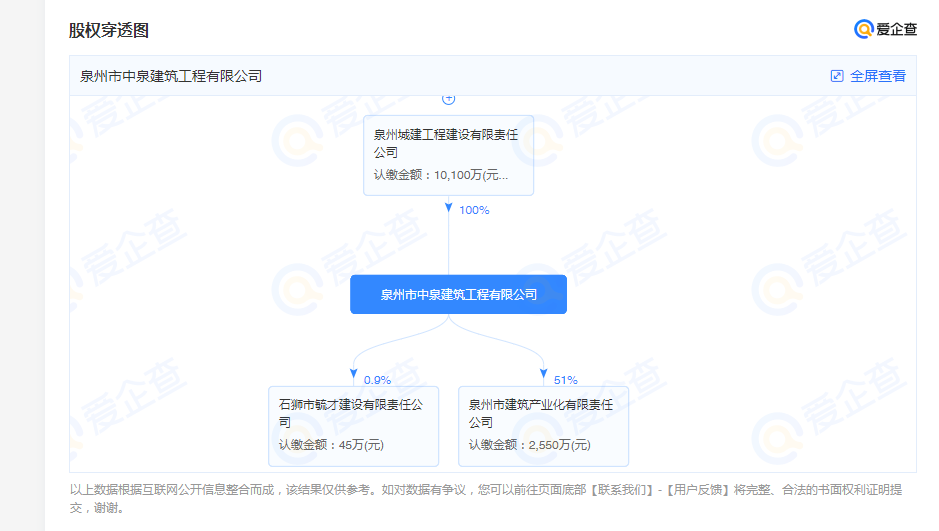Click 认缴金额：10,100万 text
939x531 pixels.
click(441, 175)
